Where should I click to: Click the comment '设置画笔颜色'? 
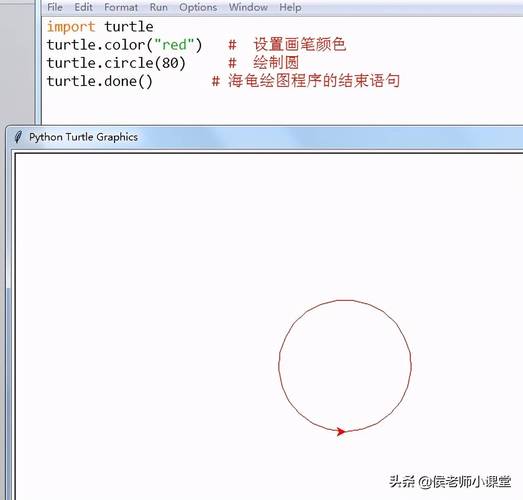point(300,44)
